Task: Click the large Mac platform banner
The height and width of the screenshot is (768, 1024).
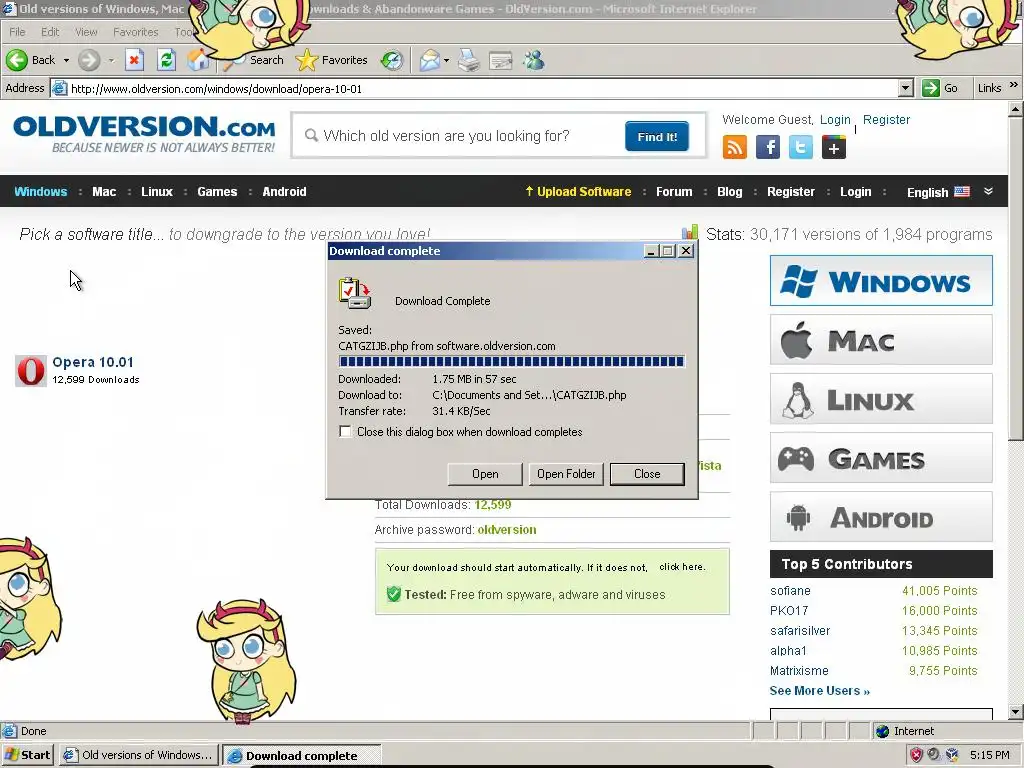Action: coord(881,340)
